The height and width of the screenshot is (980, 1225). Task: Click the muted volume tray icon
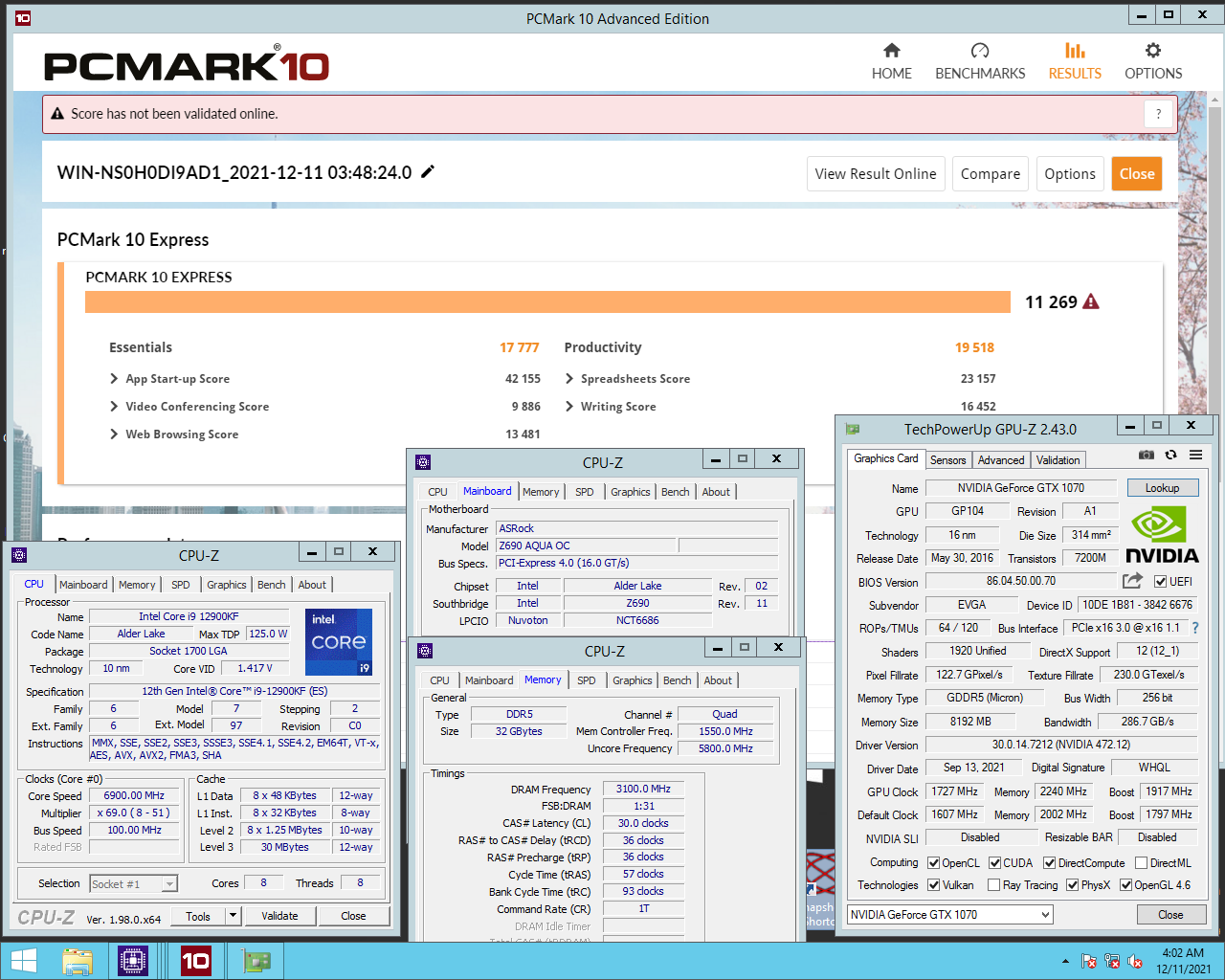point(1135,961)
